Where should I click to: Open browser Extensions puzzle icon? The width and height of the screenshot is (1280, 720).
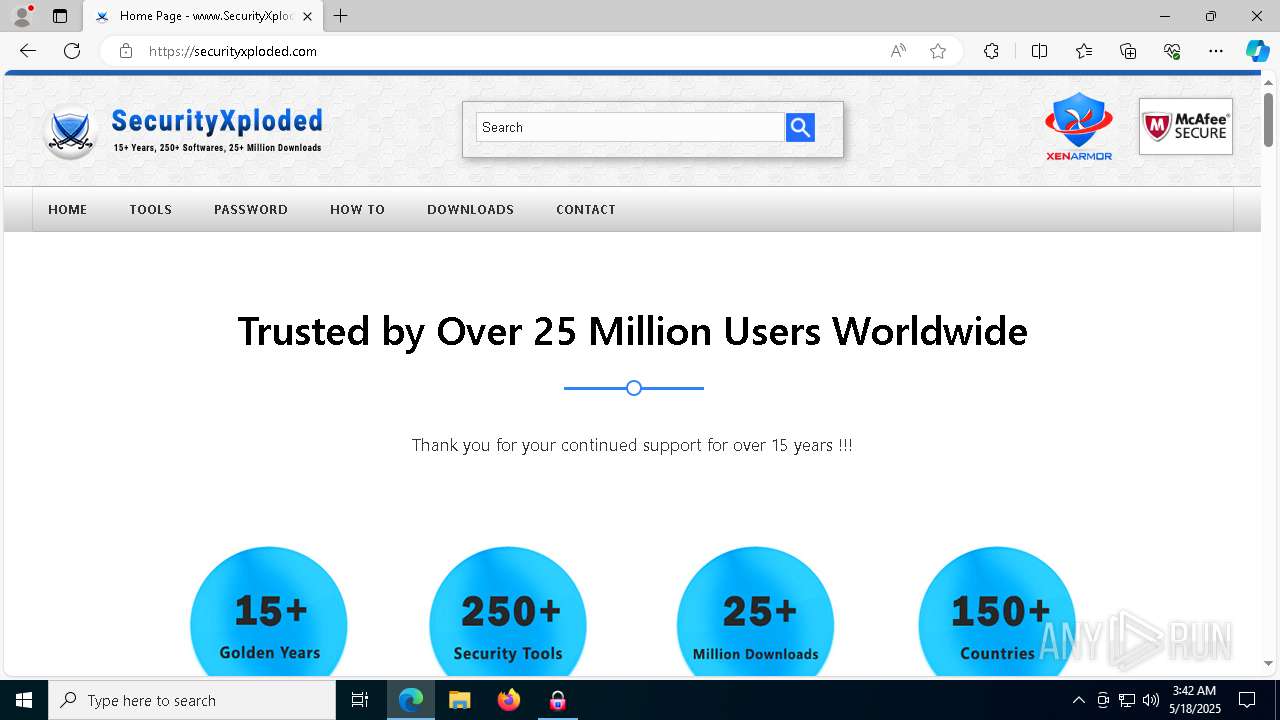click(991, 51)
